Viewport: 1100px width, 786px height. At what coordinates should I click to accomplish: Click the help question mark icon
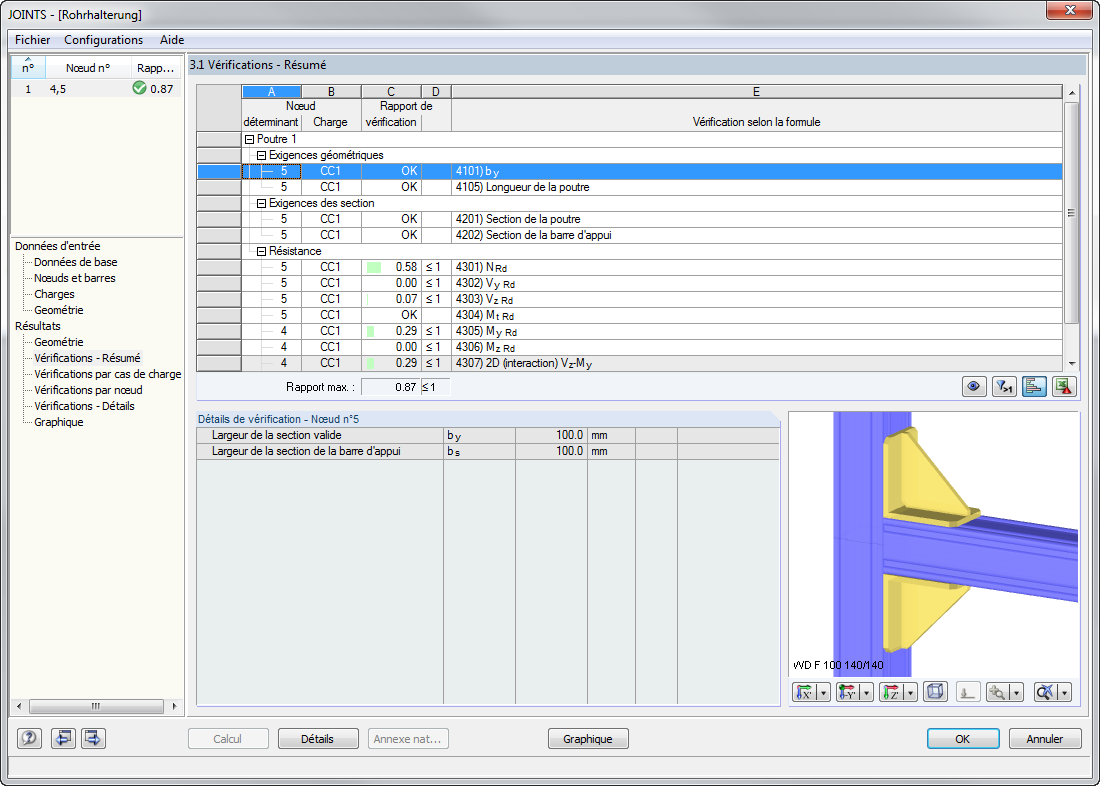pos(29,738)
